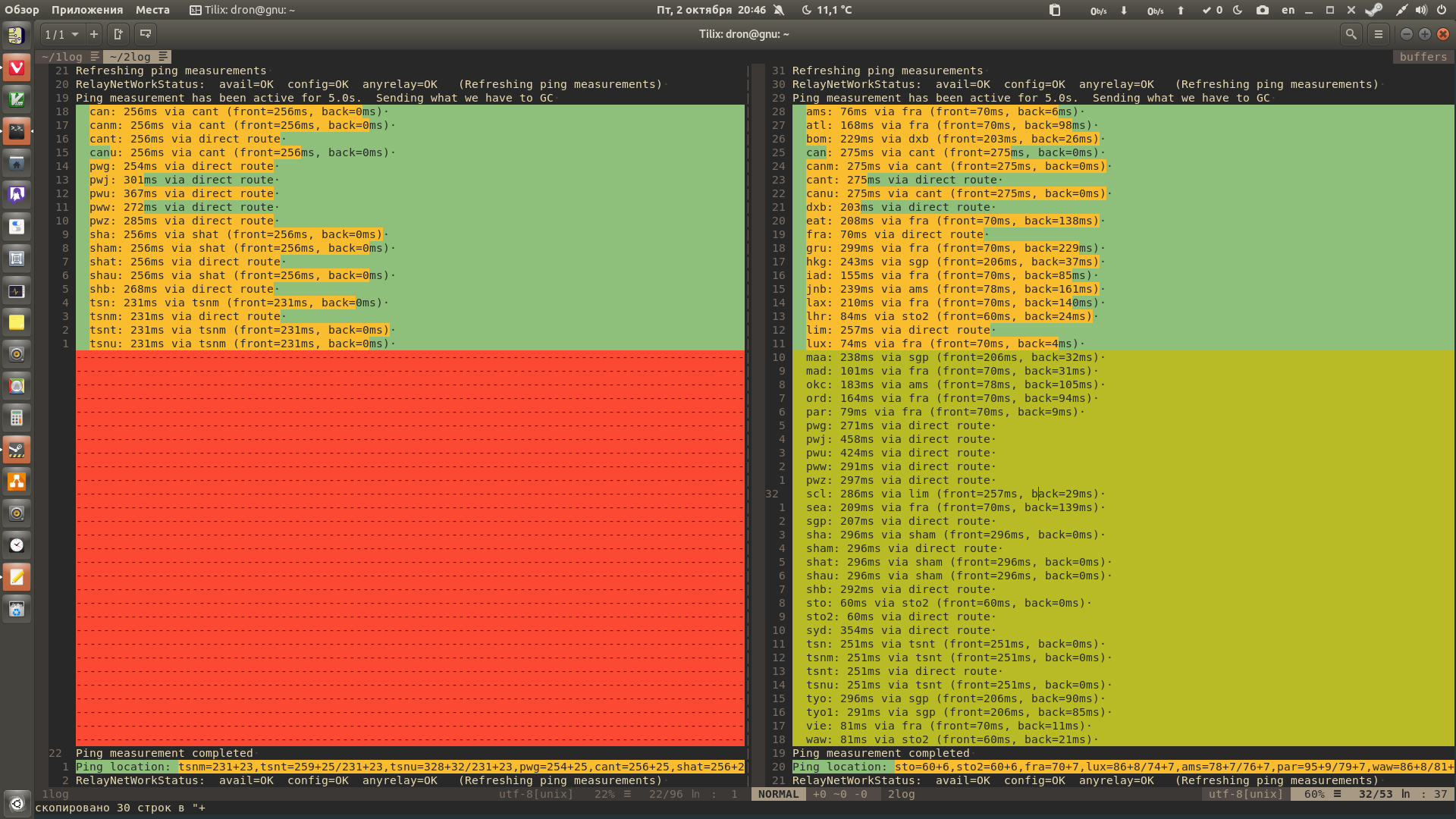The image size is (1456, 819).
Task: Open the clipboard indicator in system tray
Action: [1054, 10]
